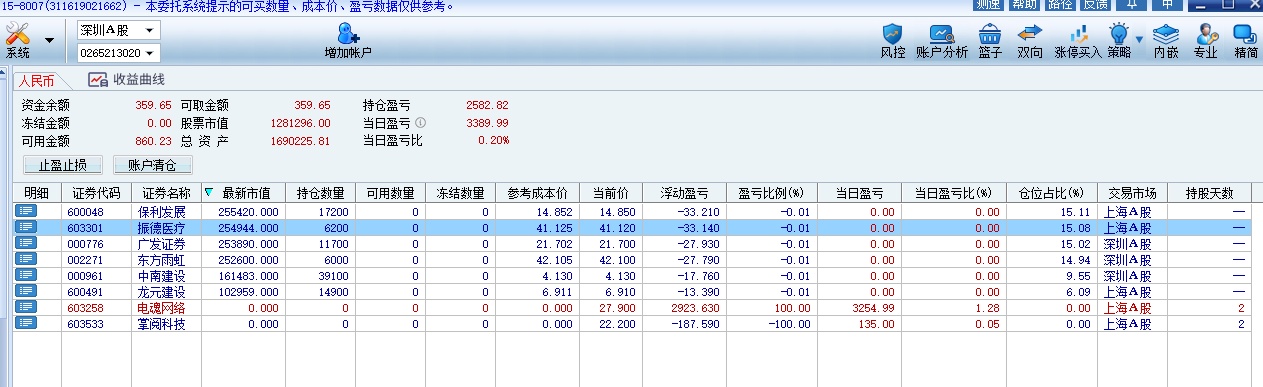The width and height of the screenshot is (1263, 387).
Task: Open the 篮子 basket icon
Action: click(x=990, y=33)
